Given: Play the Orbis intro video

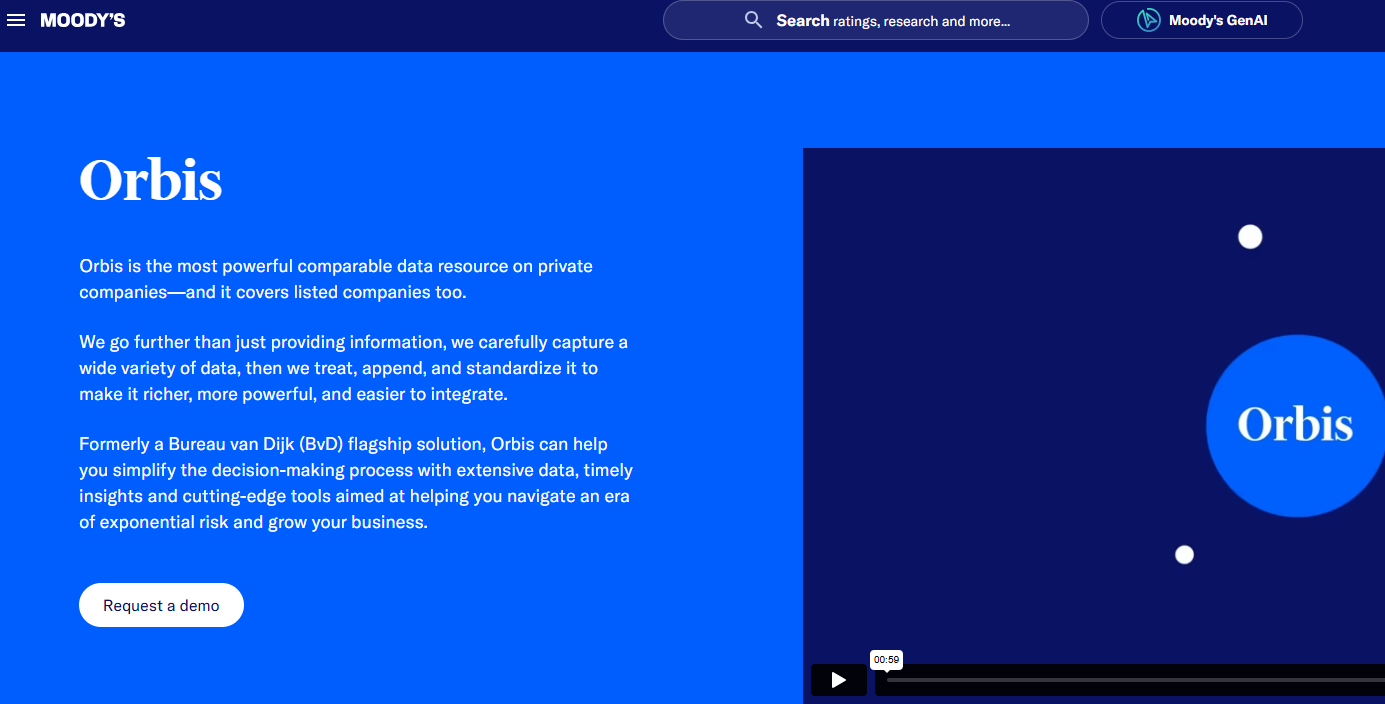Looking at the screenshot, I should 838,680.
